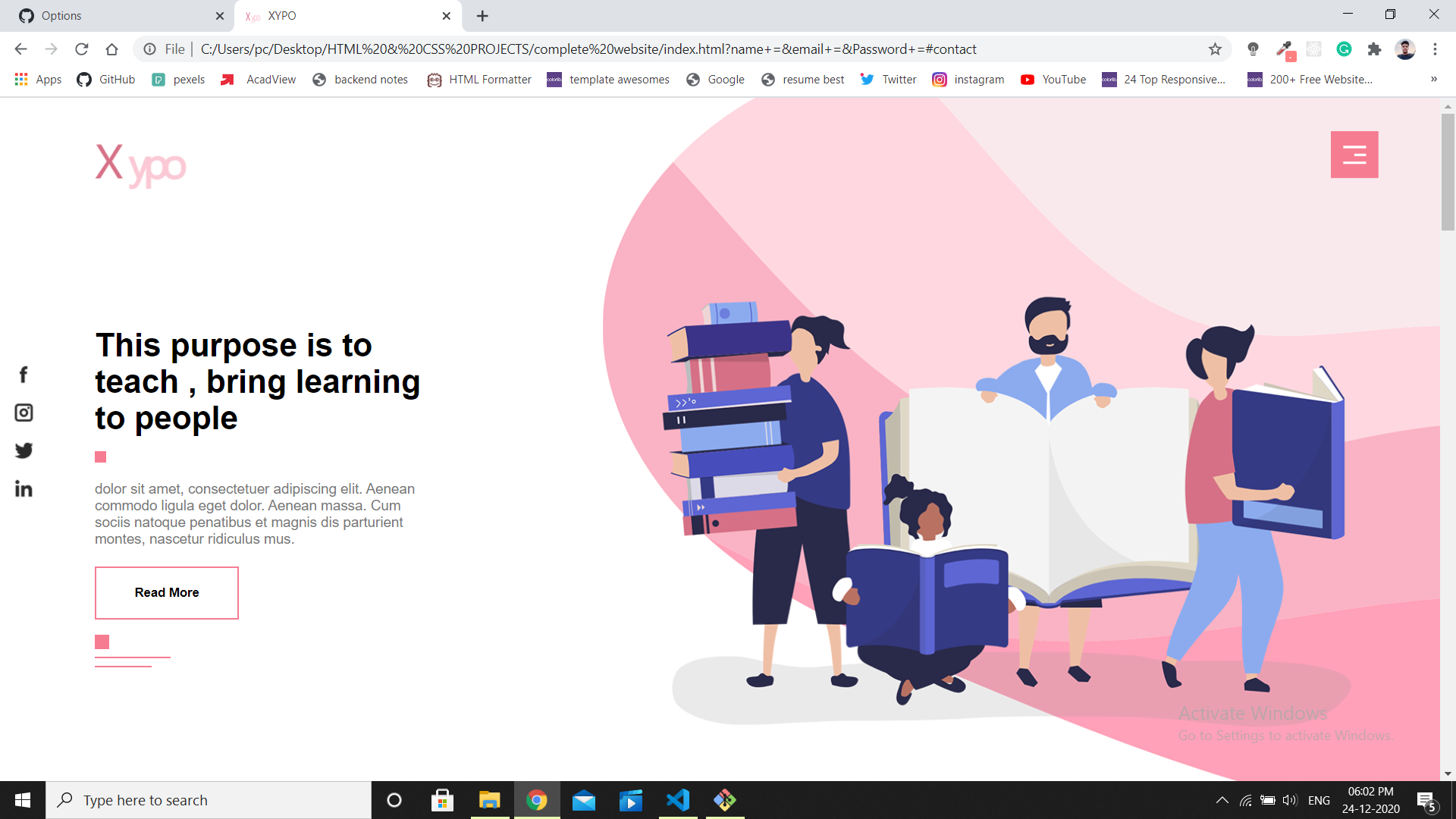This screenshot has width=1456, height=819.
Task: Toggle the pink hamburger menu
Action: pyautogui.click(x=1354, y=155)
